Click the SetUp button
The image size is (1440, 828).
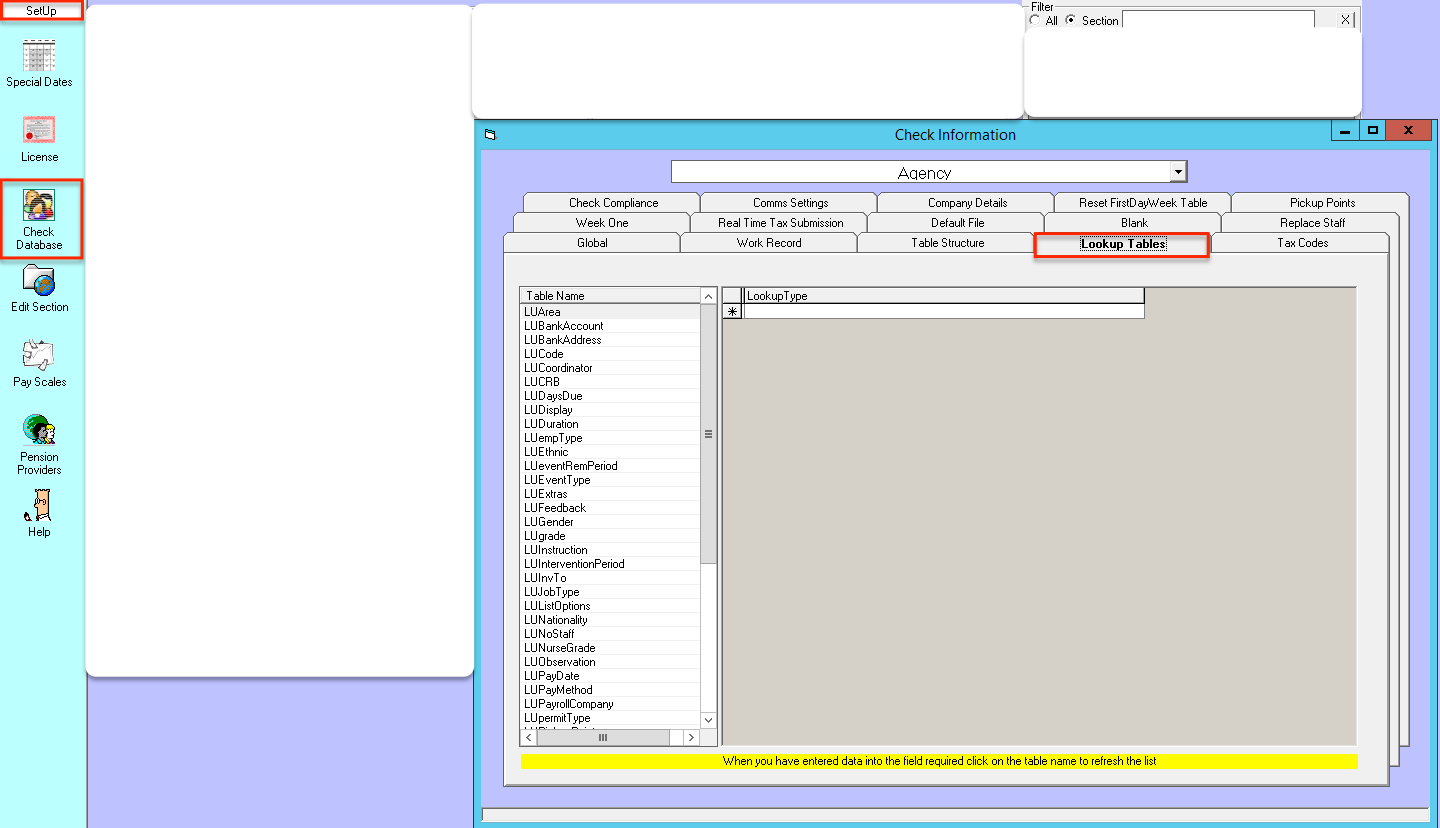41,11
